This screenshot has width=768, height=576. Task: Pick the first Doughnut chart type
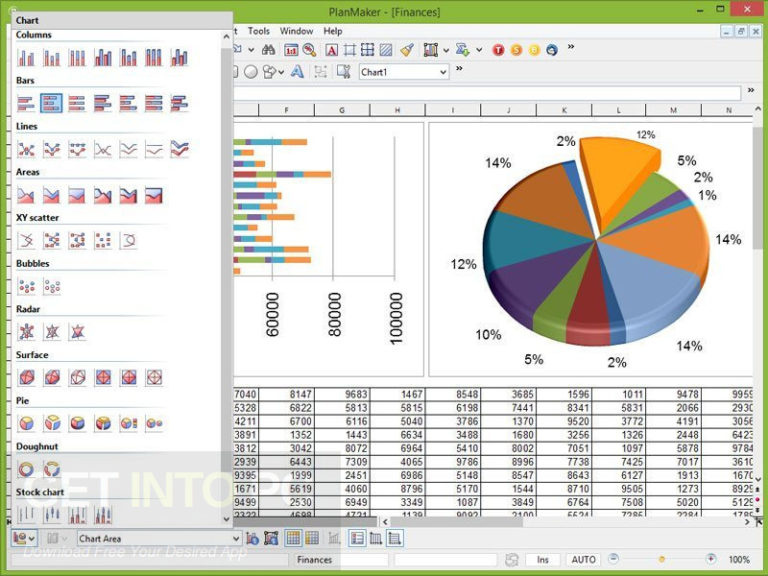click(26, 469)
